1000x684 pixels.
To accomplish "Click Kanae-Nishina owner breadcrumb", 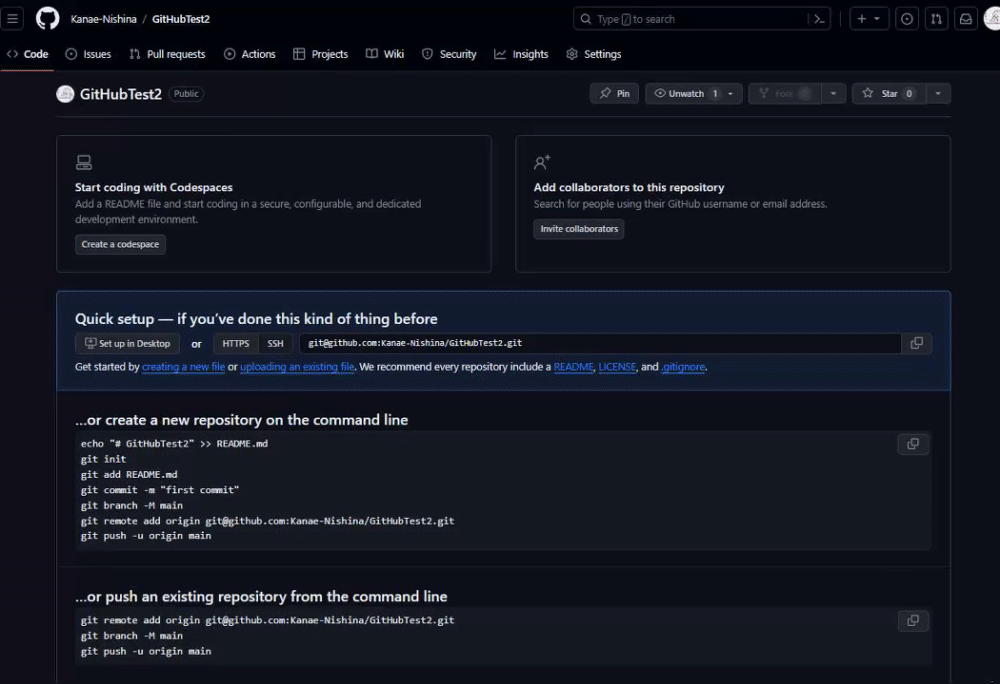I will tap(103, 19).
